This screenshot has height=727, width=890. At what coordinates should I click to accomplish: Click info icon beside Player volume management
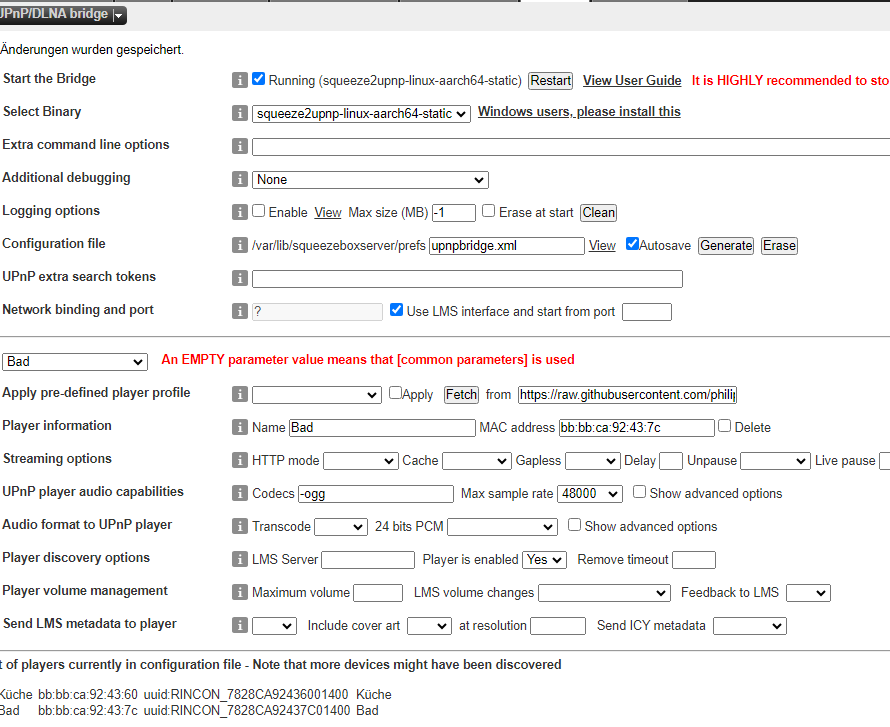[240, 591]
